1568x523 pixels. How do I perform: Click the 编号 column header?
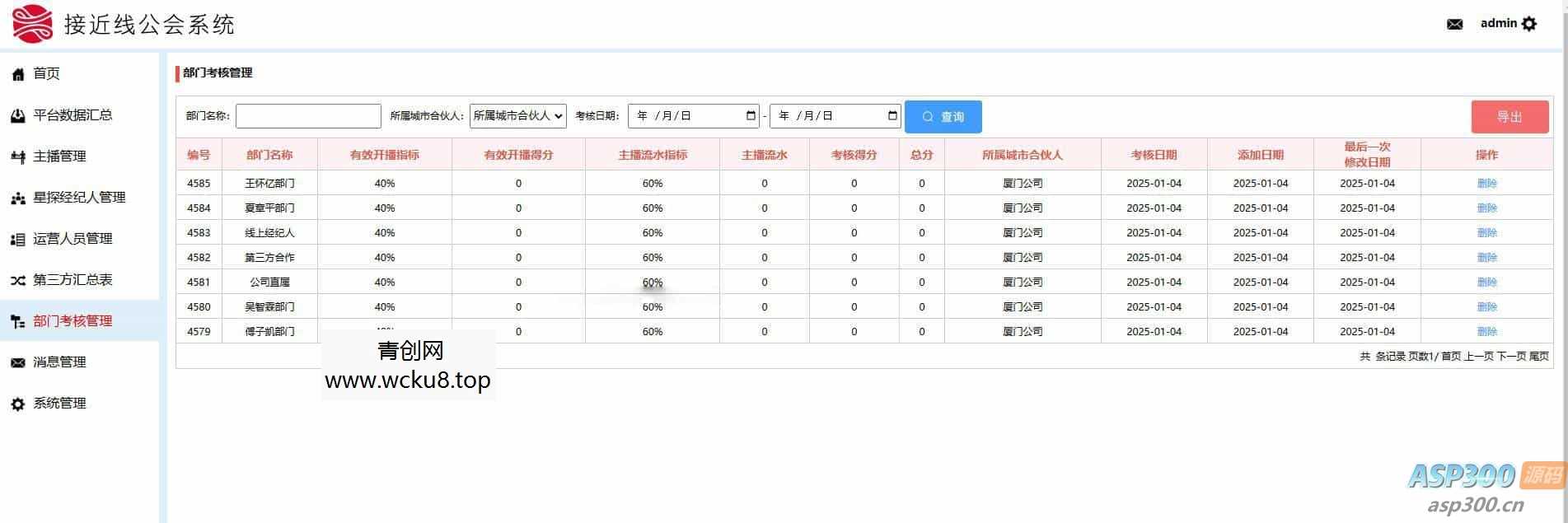coord(199,155)
